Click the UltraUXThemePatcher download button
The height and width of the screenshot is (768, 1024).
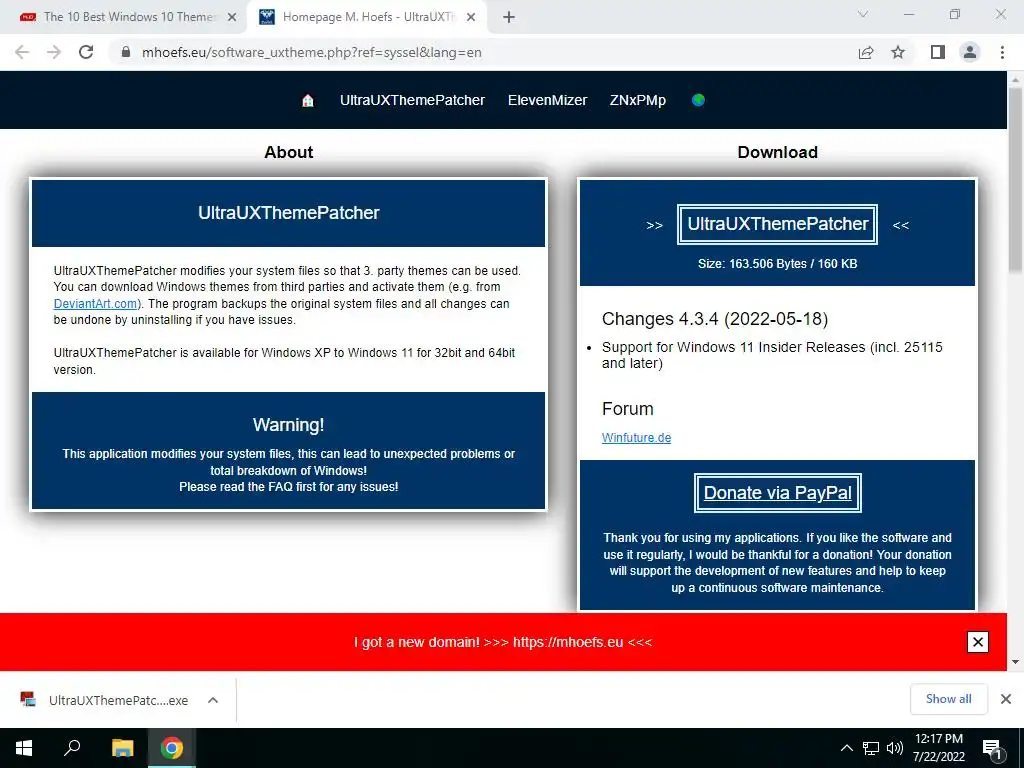[777, 224]
